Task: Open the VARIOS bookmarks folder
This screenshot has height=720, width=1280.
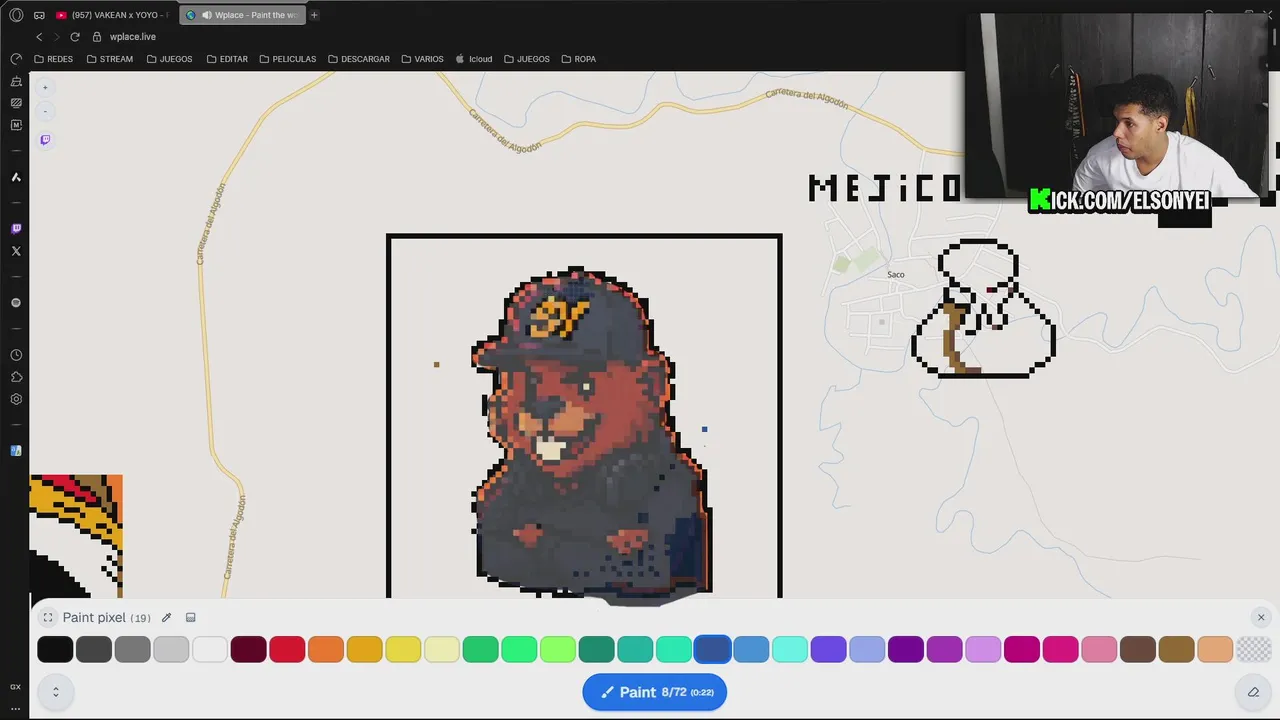Action: 422,59
